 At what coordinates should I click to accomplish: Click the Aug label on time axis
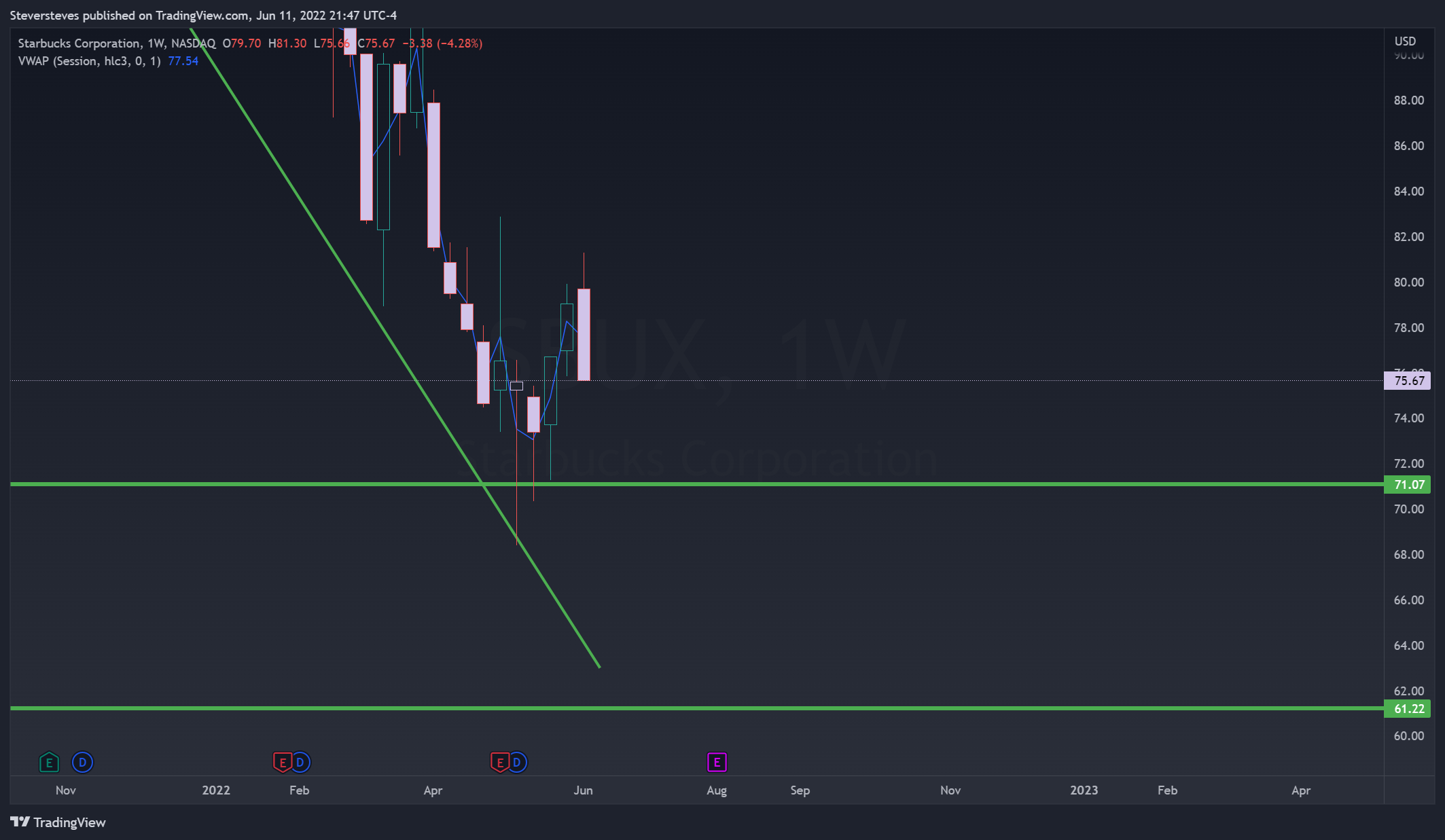click(x=717, y=790)
